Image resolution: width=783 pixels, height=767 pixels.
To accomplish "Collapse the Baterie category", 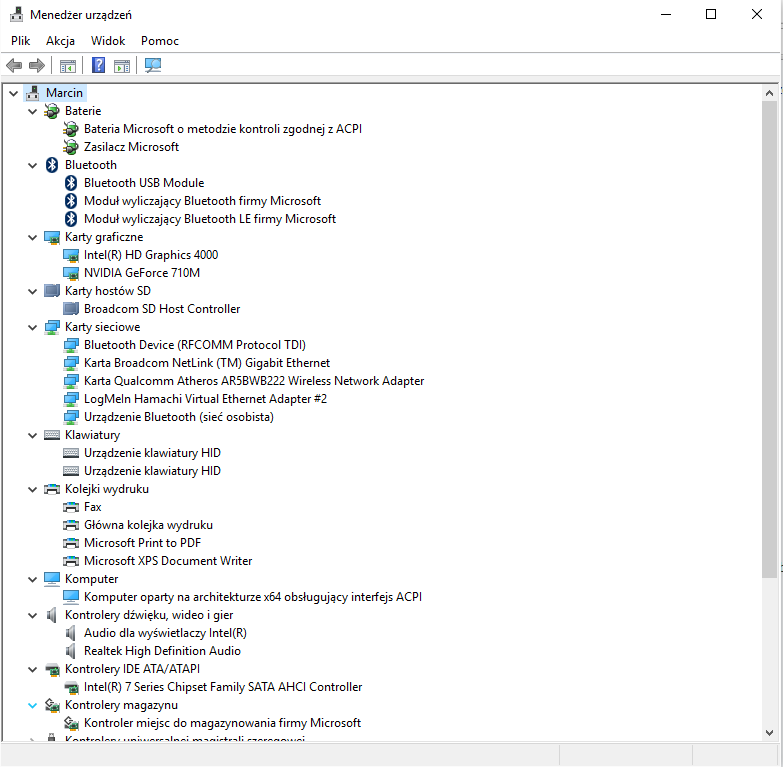I will [x=32, y=111].
